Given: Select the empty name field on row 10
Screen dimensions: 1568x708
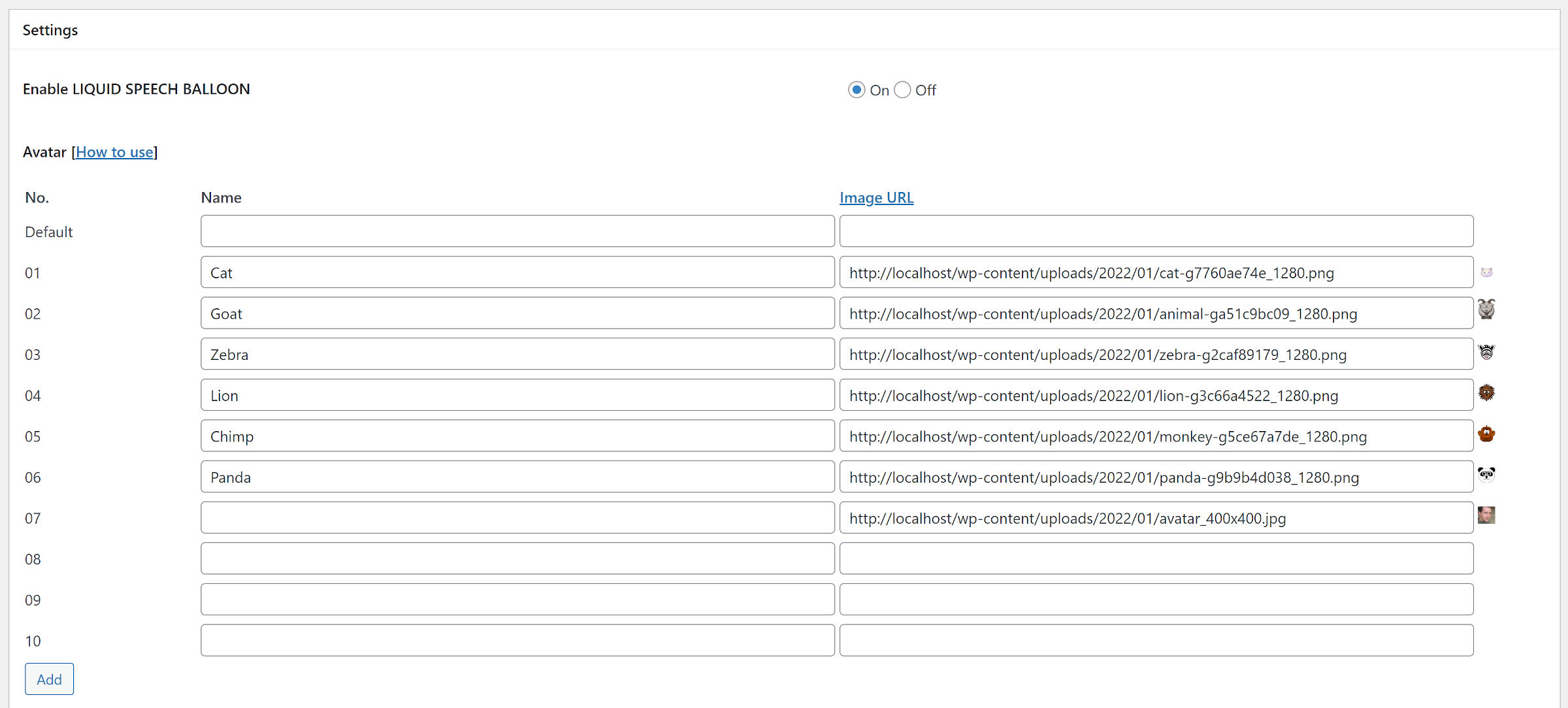Looking at the screenshot, I should [x=516, y=640].
